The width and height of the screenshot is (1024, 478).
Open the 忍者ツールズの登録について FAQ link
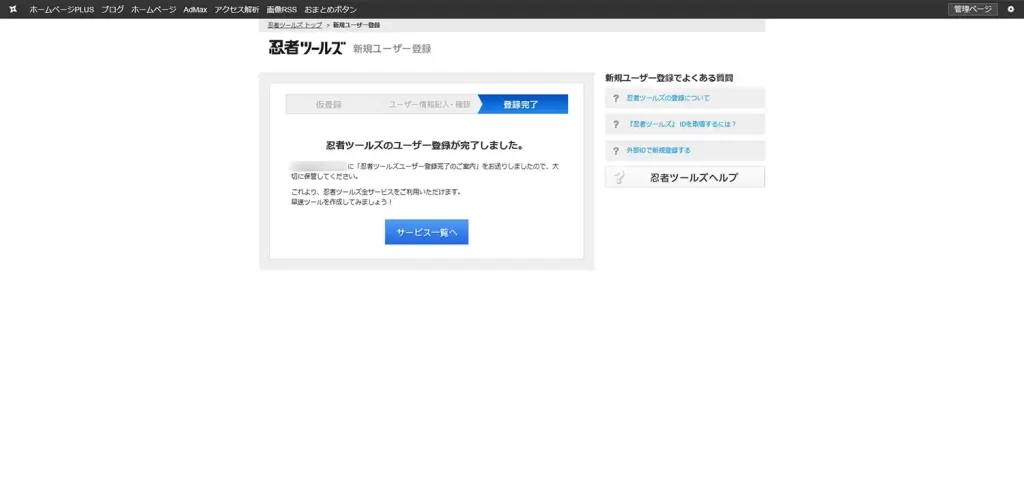668,98
